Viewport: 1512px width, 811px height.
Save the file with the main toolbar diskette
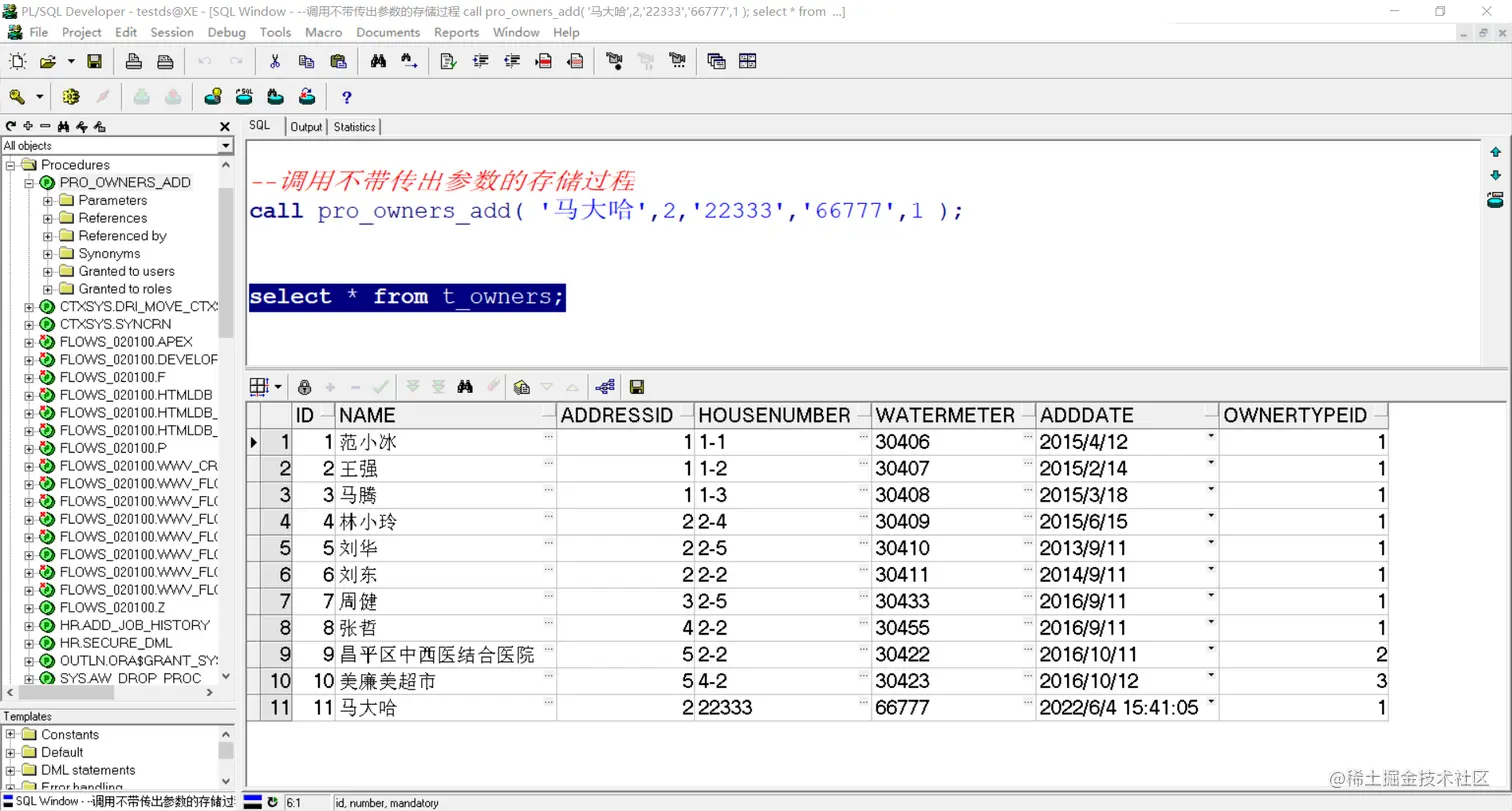click(x=94, y=62)
